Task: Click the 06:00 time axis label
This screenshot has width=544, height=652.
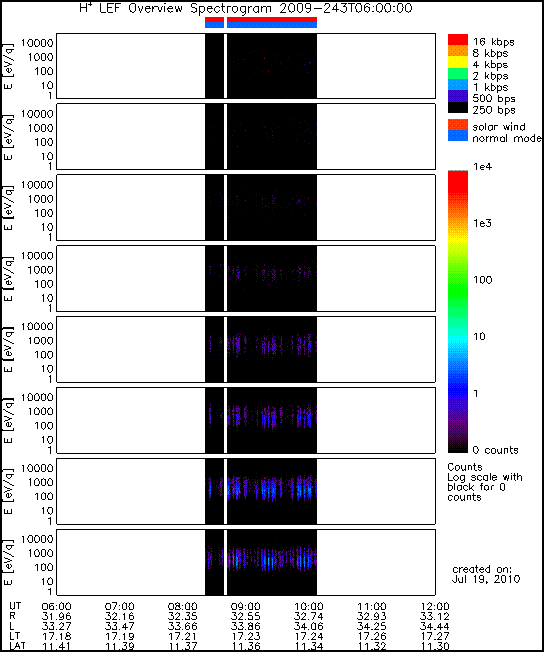Action: [x=57, y=607]
